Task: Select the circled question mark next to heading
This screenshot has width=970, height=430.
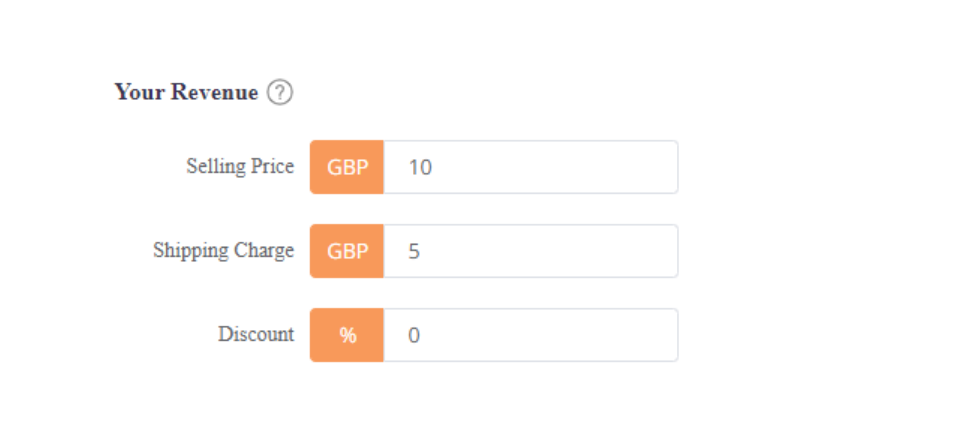Action: tap(280, 93)
